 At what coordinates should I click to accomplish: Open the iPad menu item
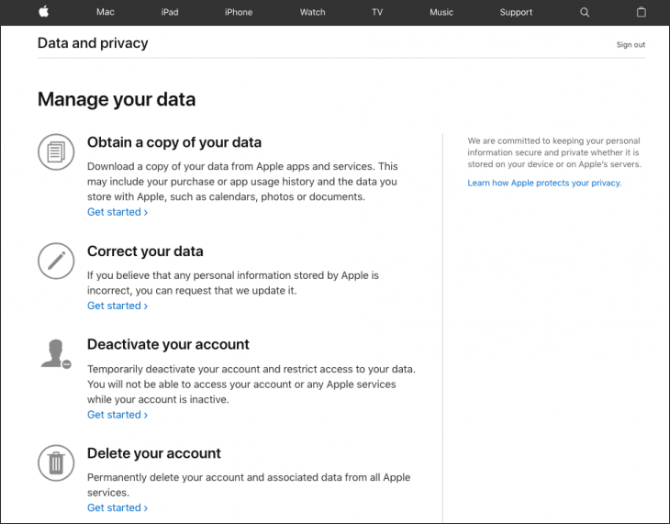click(x=170, y=12)
